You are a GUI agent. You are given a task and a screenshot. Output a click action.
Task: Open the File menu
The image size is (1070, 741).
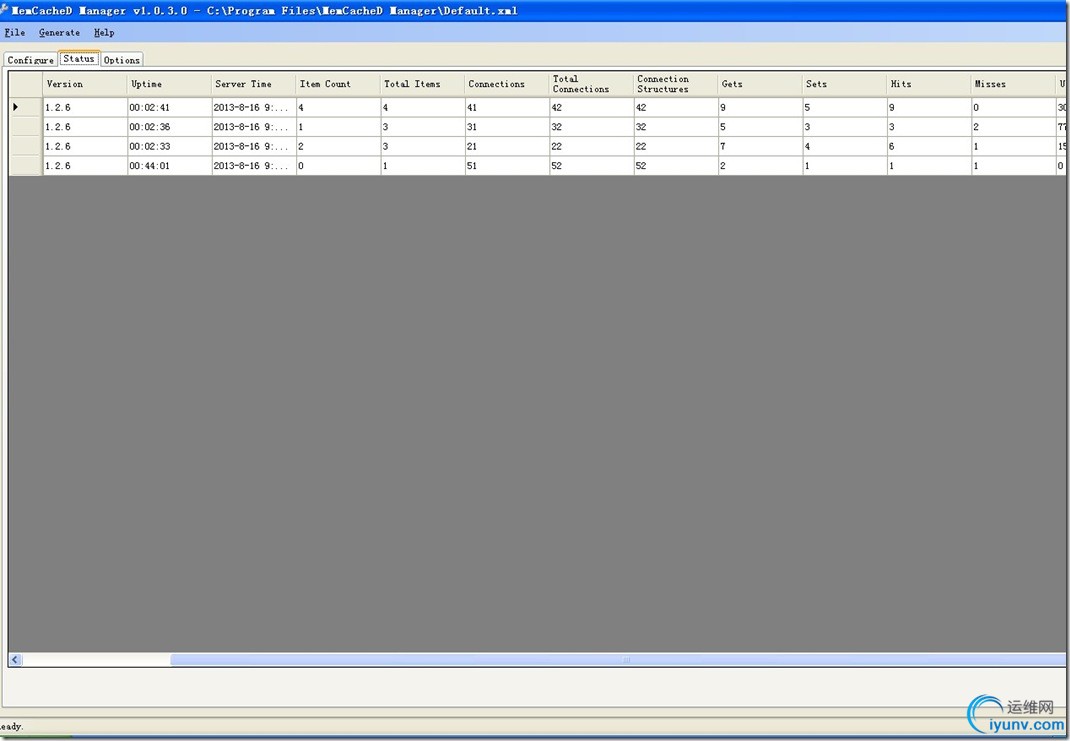(14, 32)
